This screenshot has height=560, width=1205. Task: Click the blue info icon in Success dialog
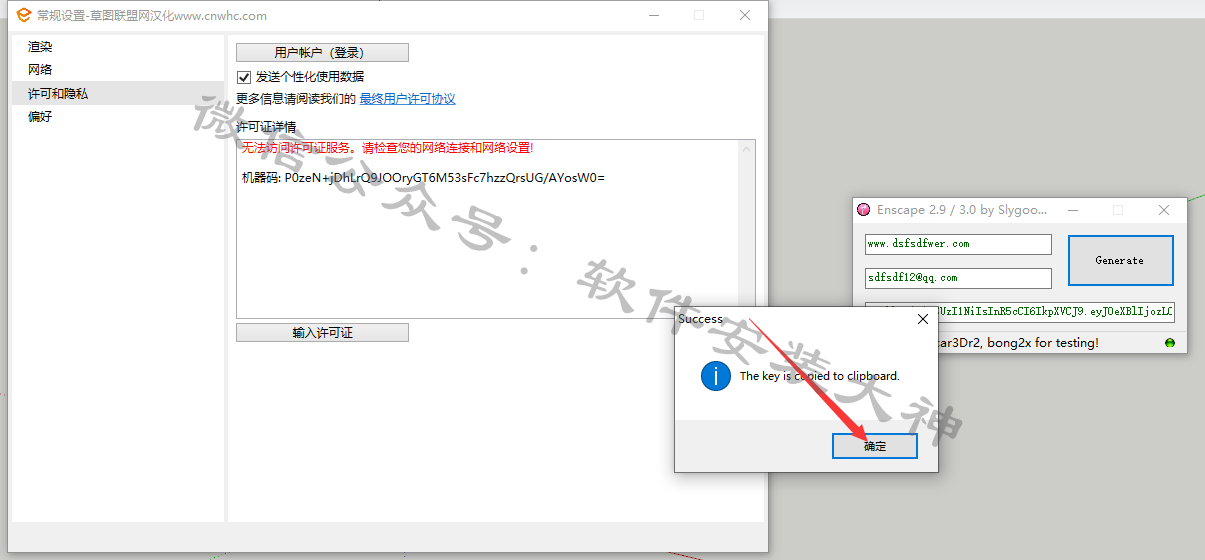[x=715, y=376]
